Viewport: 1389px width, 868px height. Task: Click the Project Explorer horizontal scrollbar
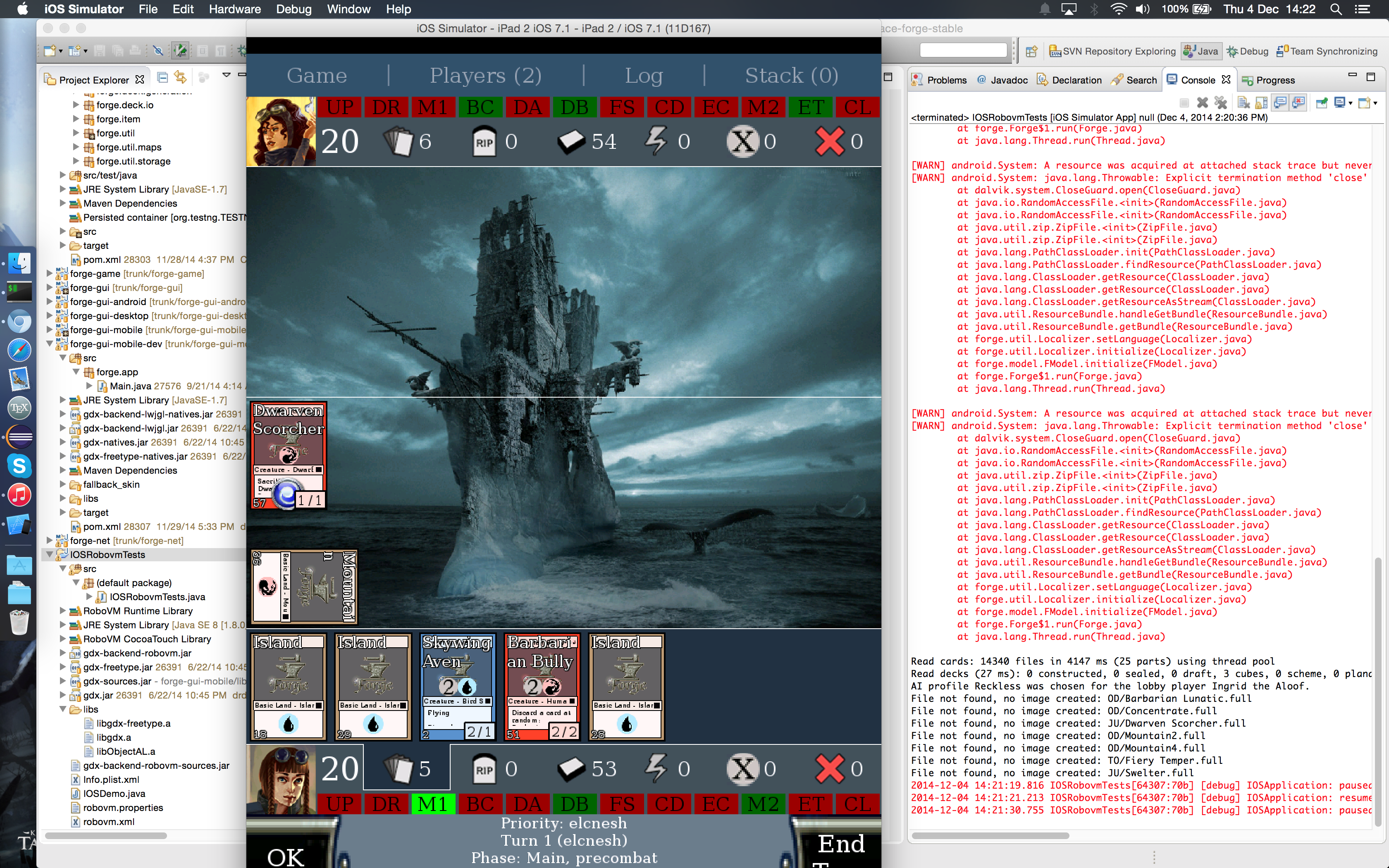[x=105, y=835]
